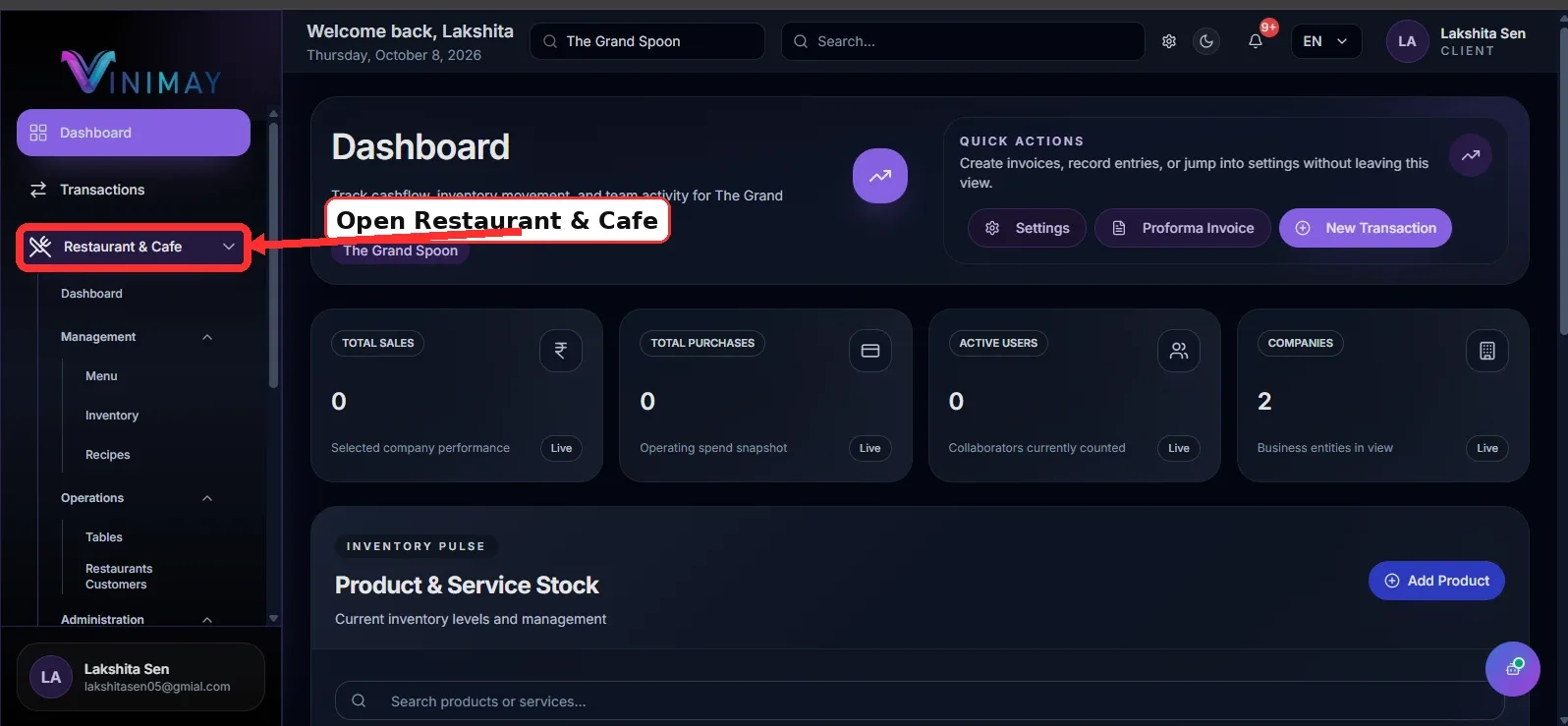Open the EN language dropdown

1326,41
